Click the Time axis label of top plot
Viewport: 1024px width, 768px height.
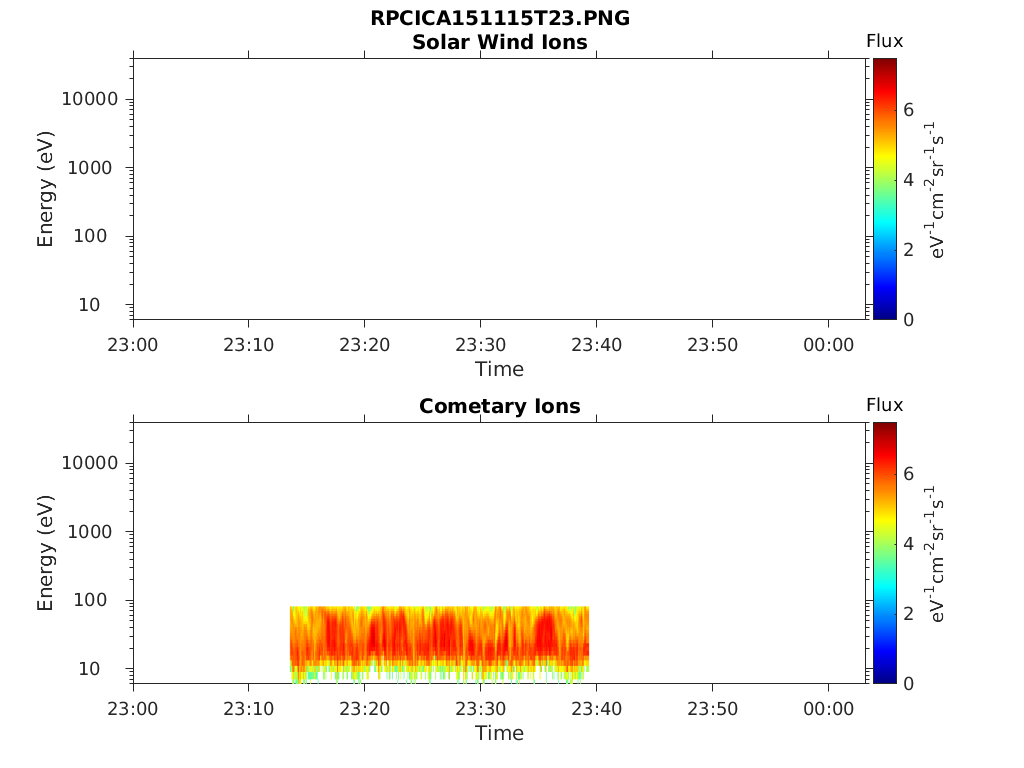500,370
